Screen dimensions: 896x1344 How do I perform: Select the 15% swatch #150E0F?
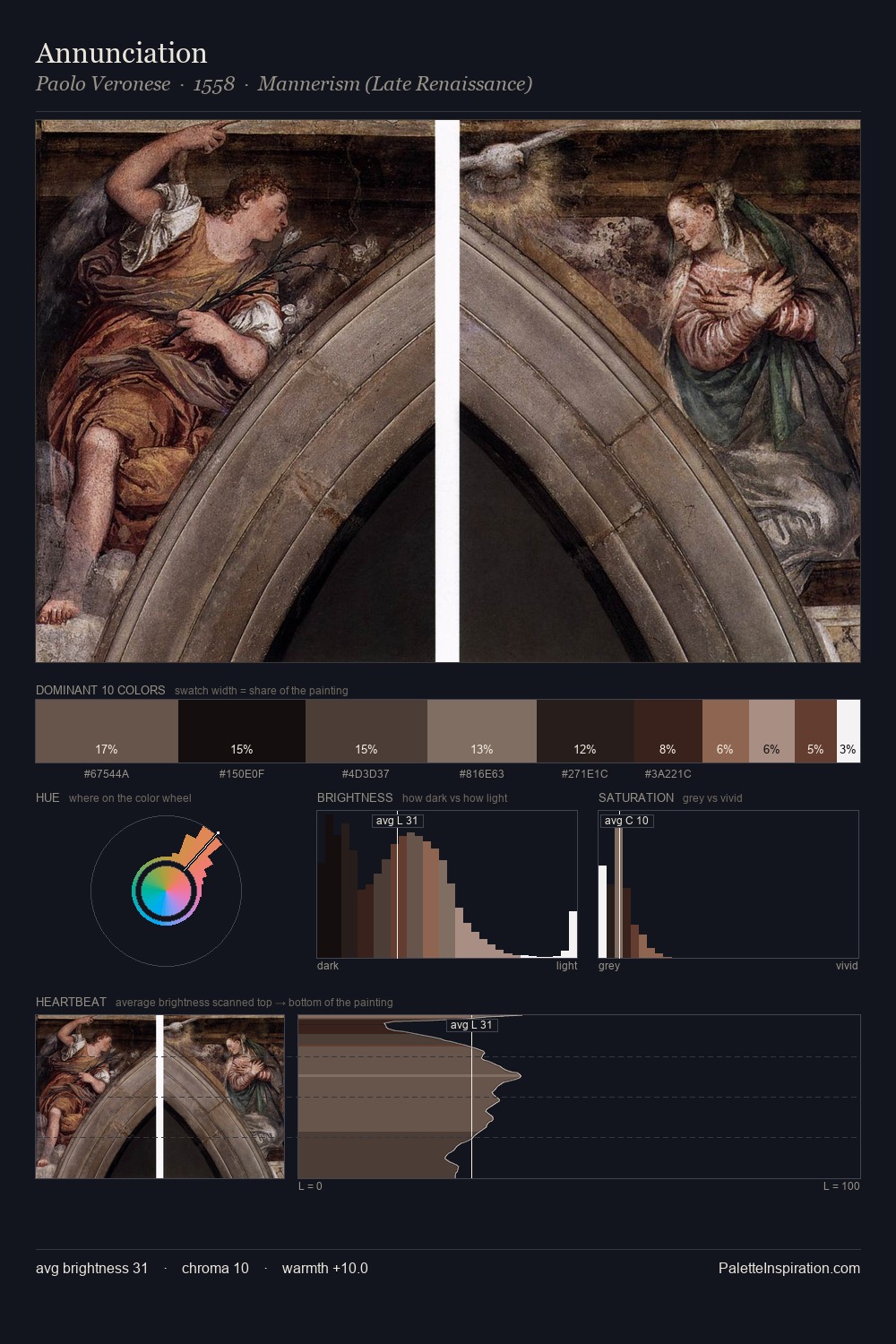click(x=242, y=731)
